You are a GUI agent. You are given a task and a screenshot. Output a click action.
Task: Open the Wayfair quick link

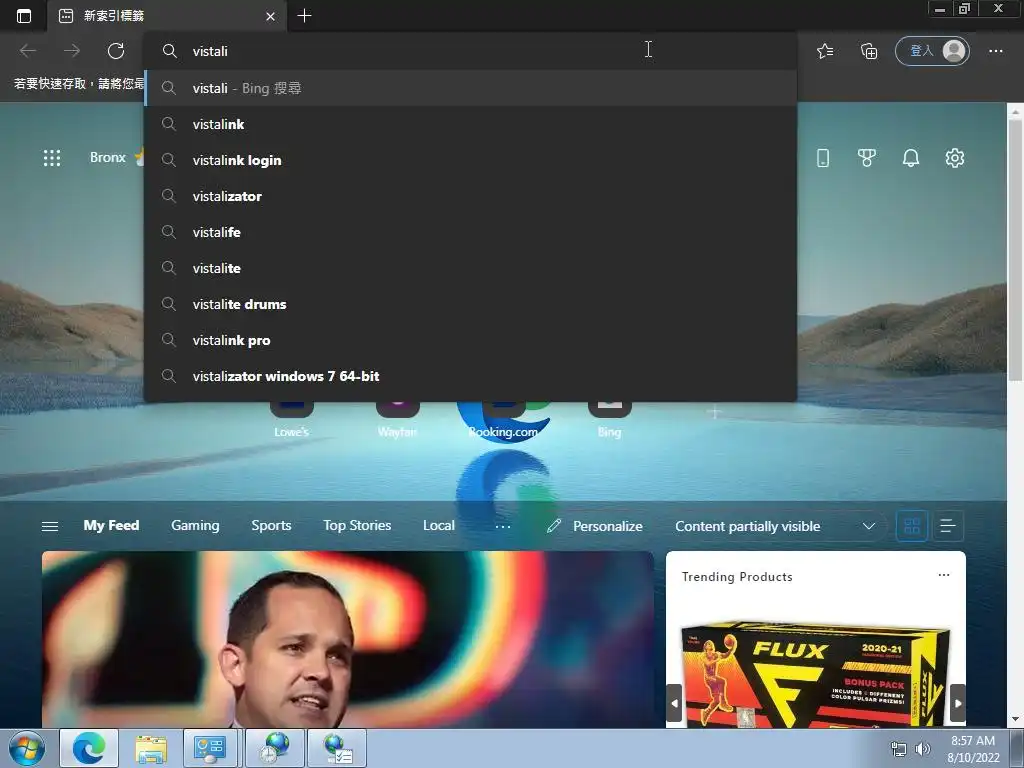pos(397,419)
